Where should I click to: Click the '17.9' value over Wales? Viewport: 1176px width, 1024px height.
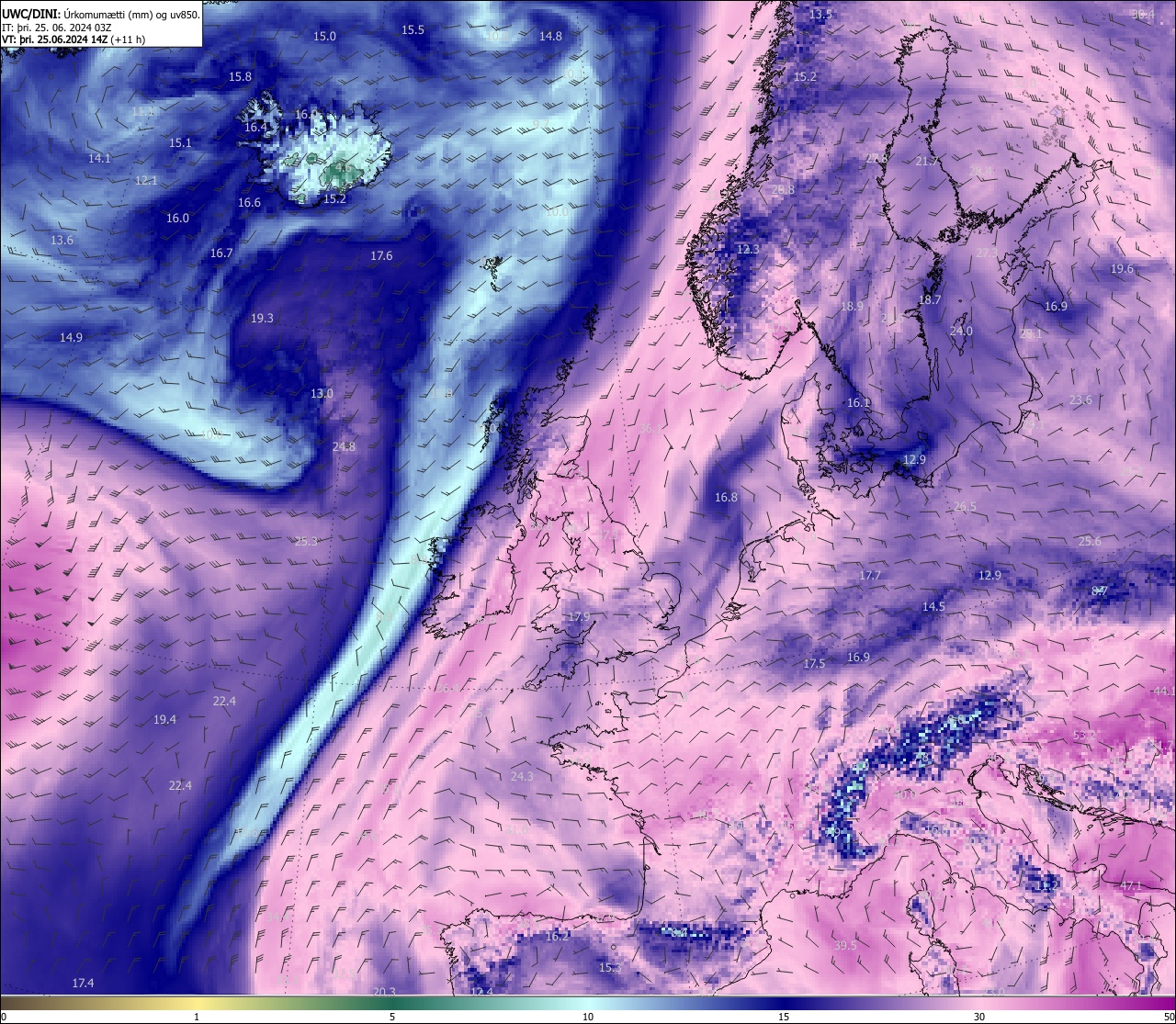point(578,616)
